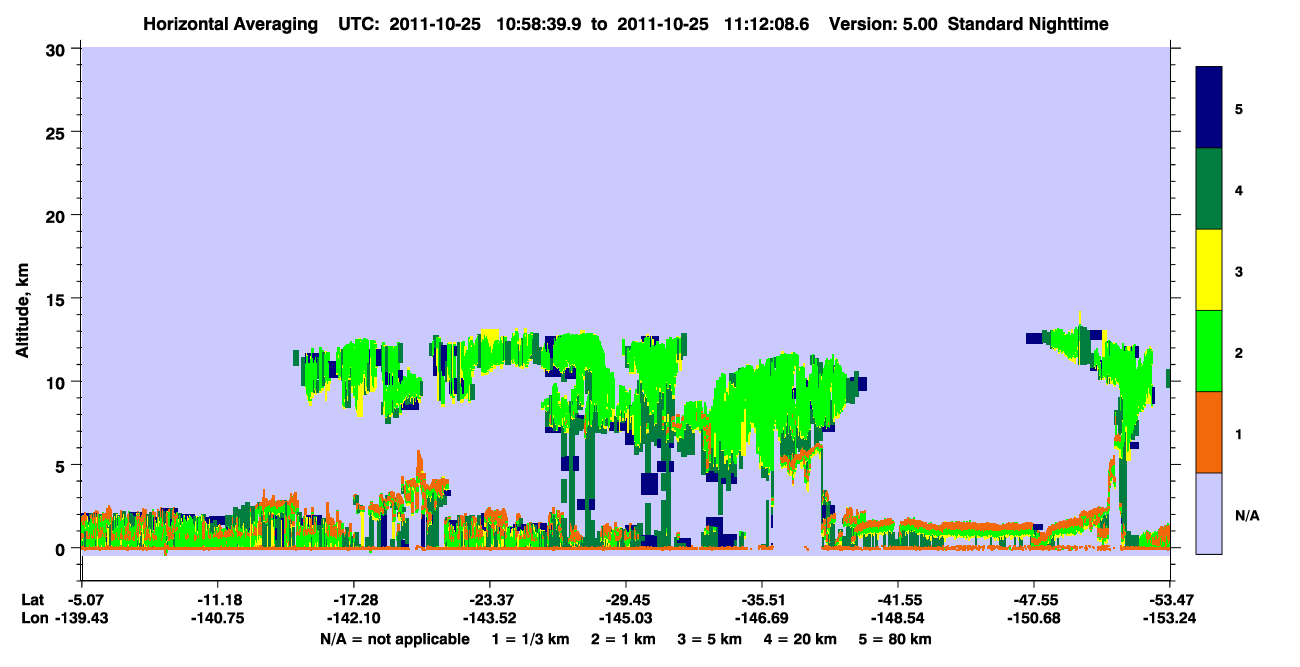The width and height of the screenshot is (1300, 667).
Task: Click the bright green level 2 color swatch
Action: pos(1209,351)
